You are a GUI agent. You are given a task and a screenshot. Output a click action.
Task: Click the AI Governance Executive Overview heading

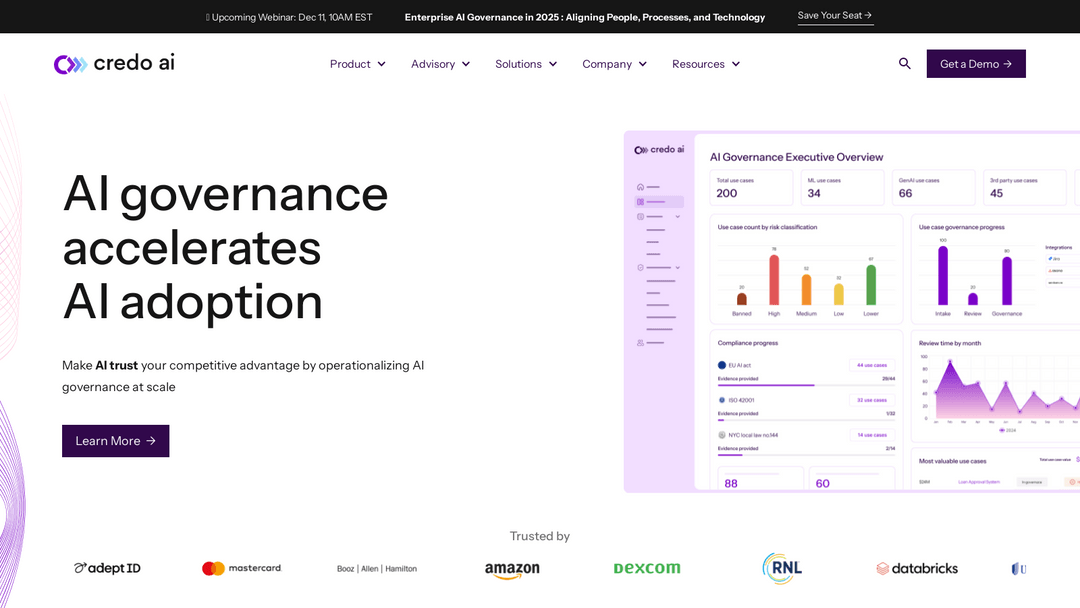[796, 157]
